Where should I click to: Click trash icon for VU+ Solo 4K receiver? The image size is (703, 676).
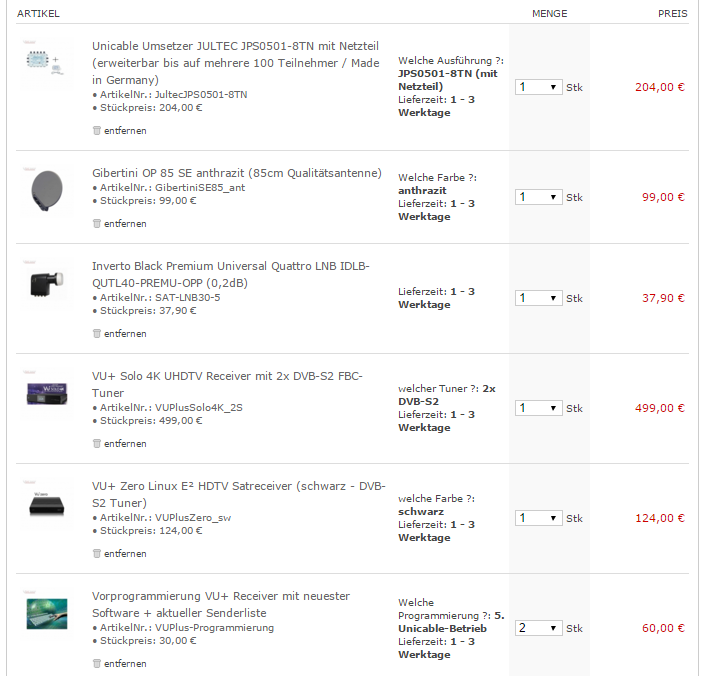(x=97, y=443)
